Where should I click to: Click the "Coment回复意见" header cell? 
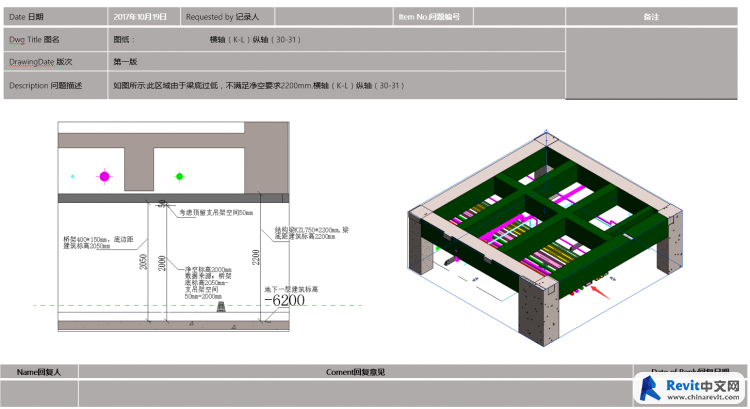pyautogui.click(x=355, y=372)
